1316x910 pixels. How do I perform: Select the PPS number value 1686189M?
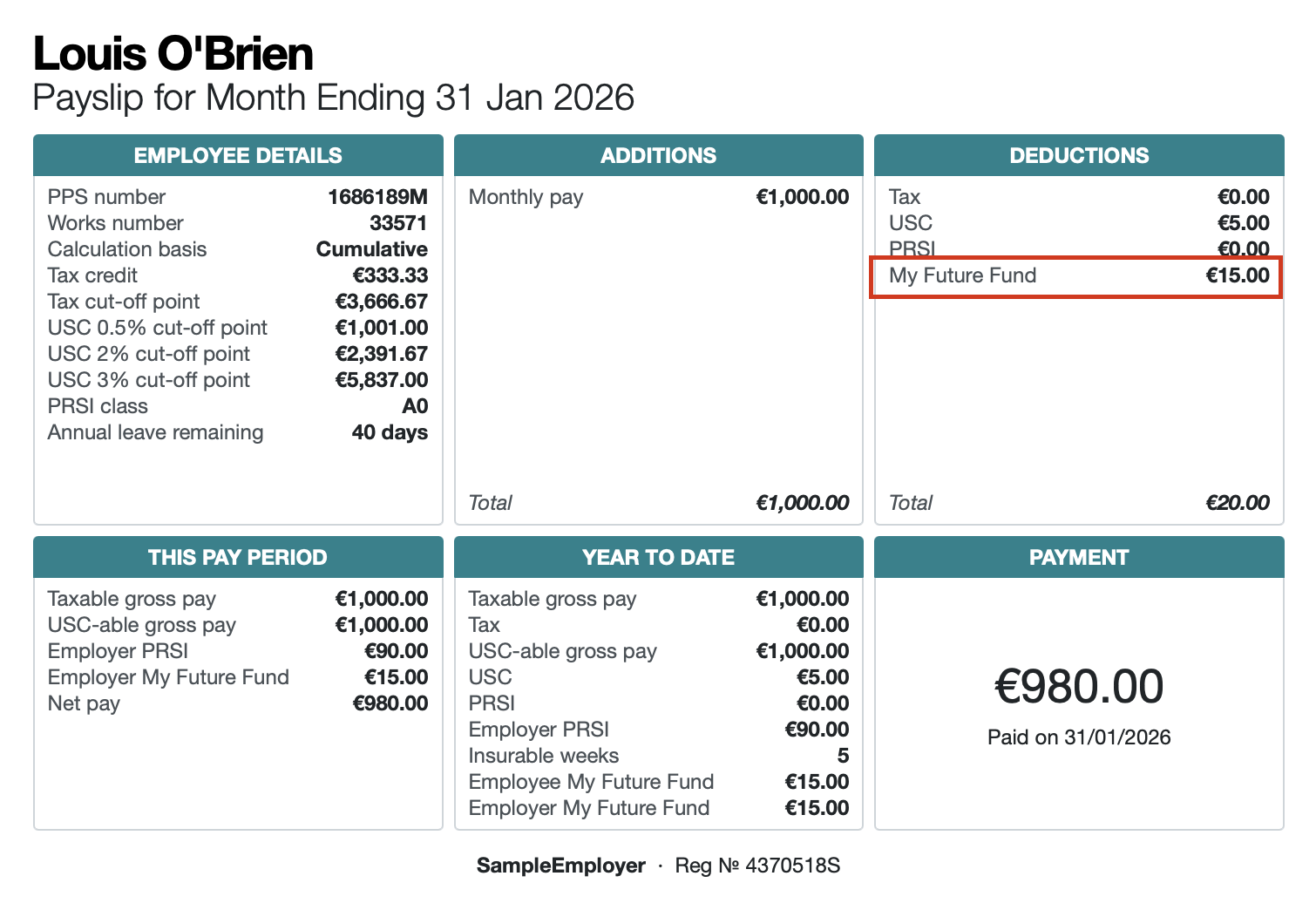click(377, 197)
